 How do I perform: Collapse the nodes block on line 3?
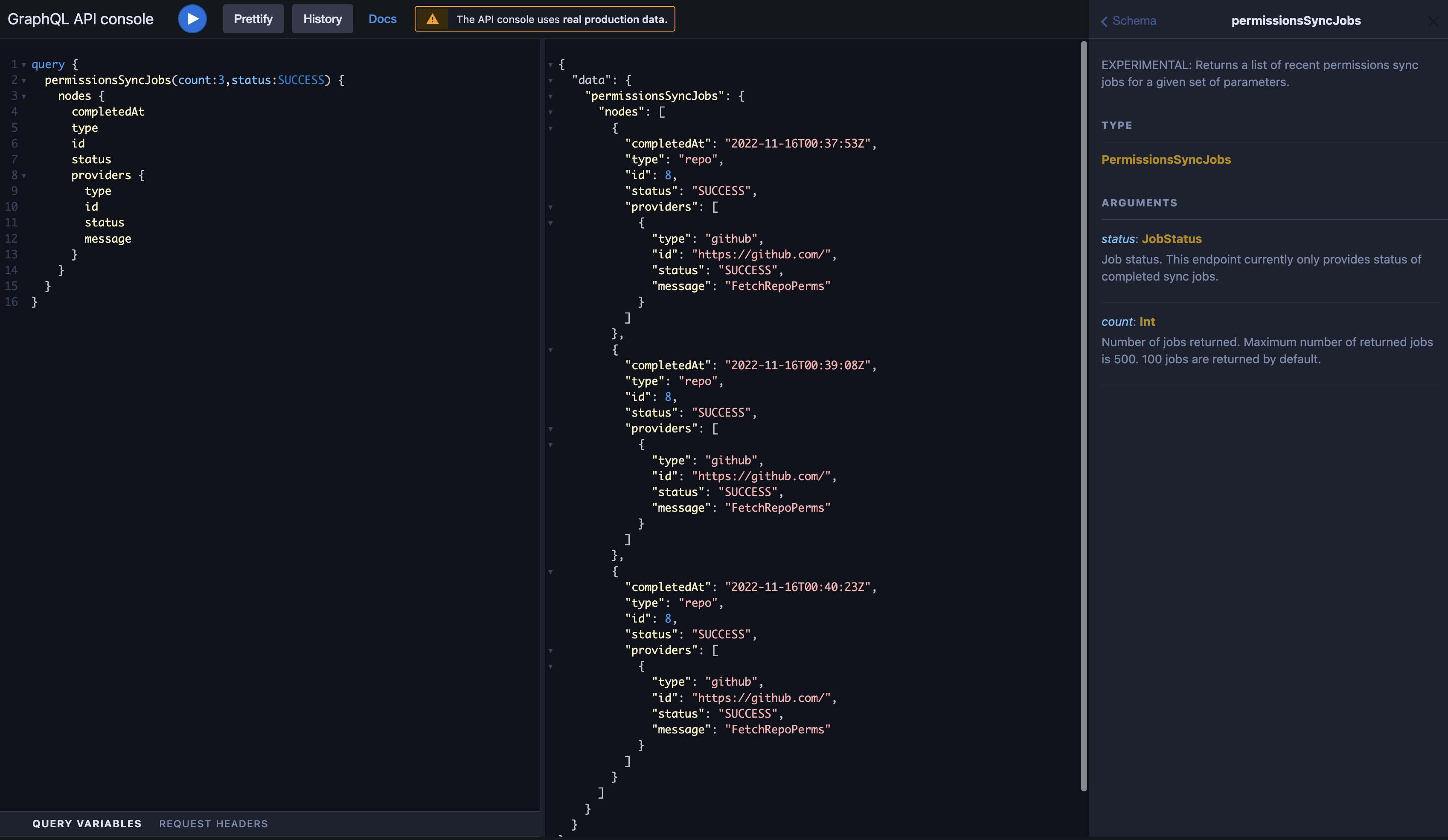coord(24,96)
